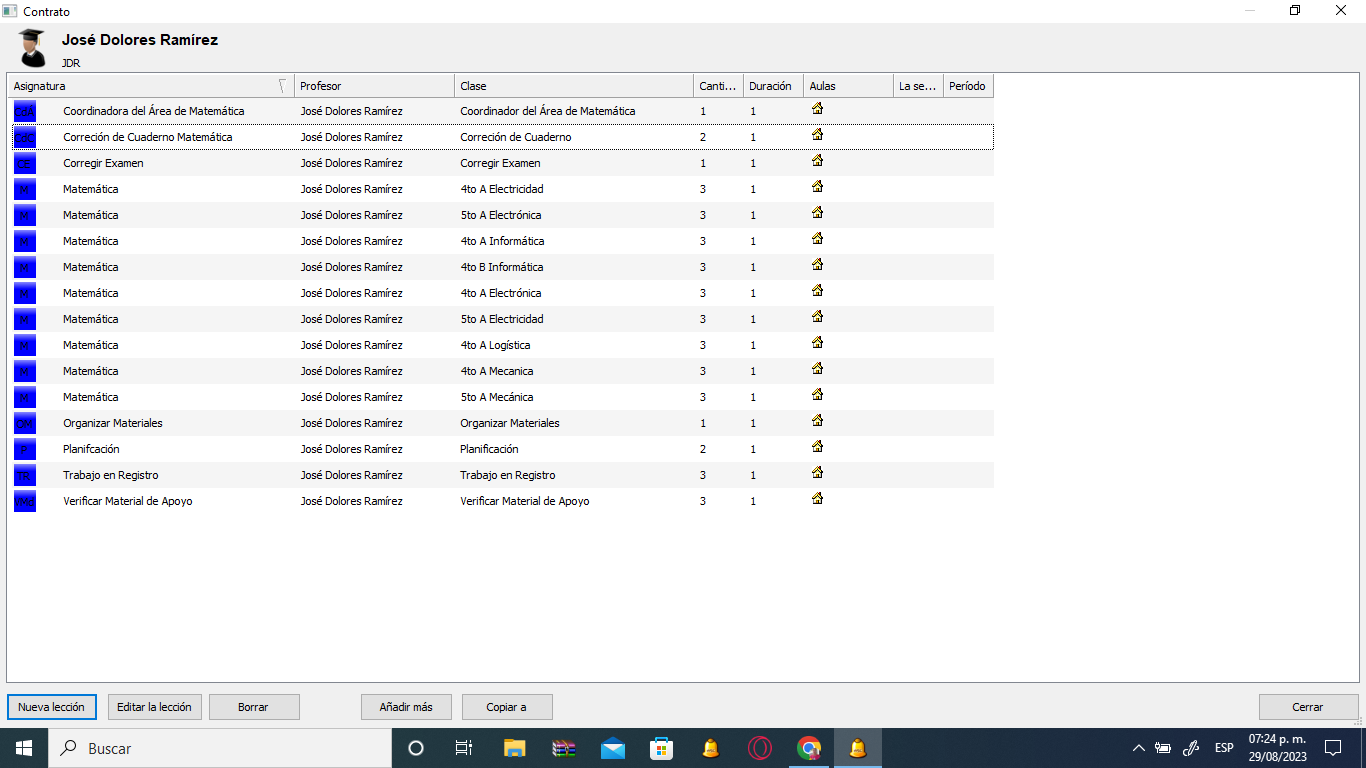Click the blue icon for Verificar Material de Apoyo
1366x768 pixels.
(24, 501)
